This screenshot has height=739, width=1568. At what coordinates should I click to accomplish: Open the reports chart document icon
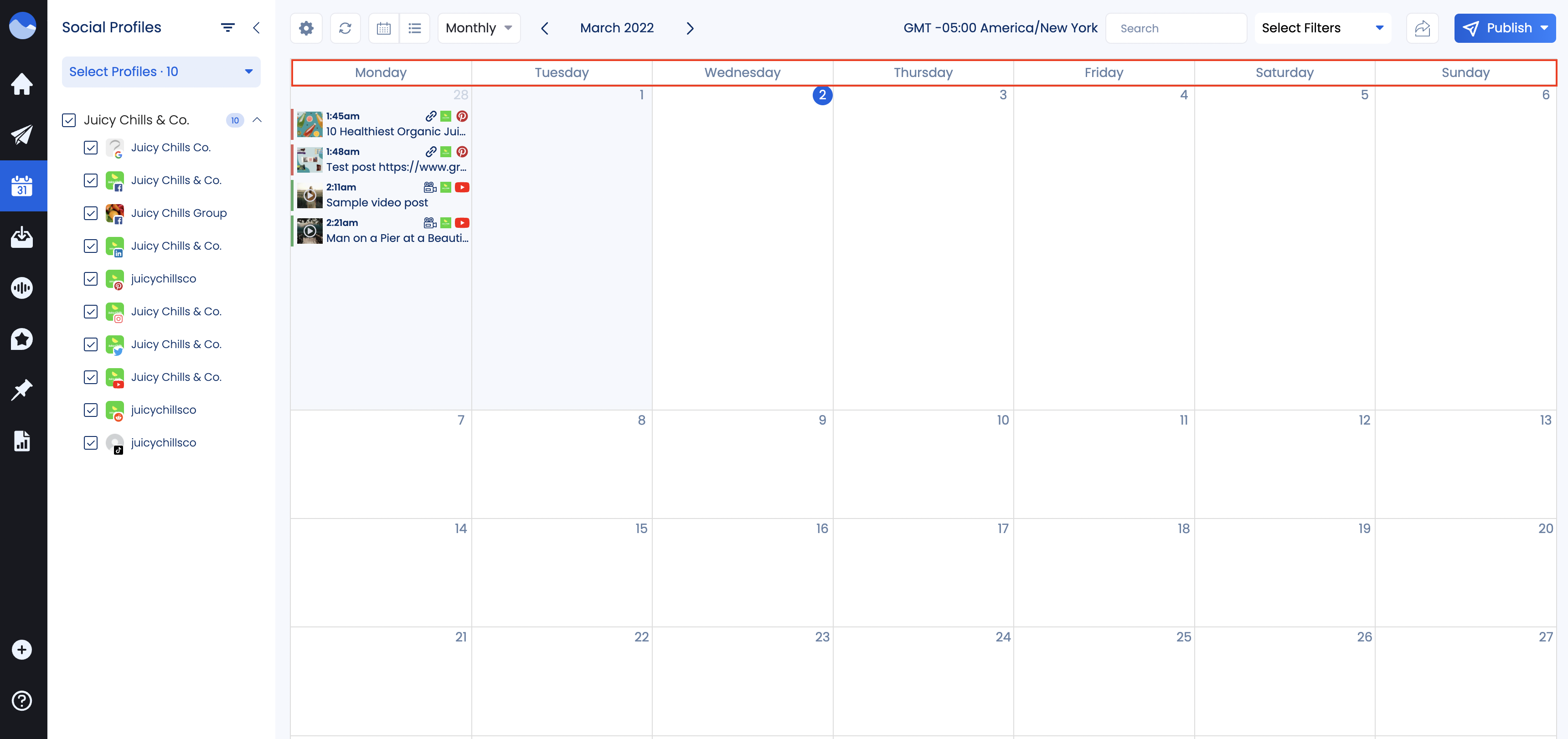(22, 441)
